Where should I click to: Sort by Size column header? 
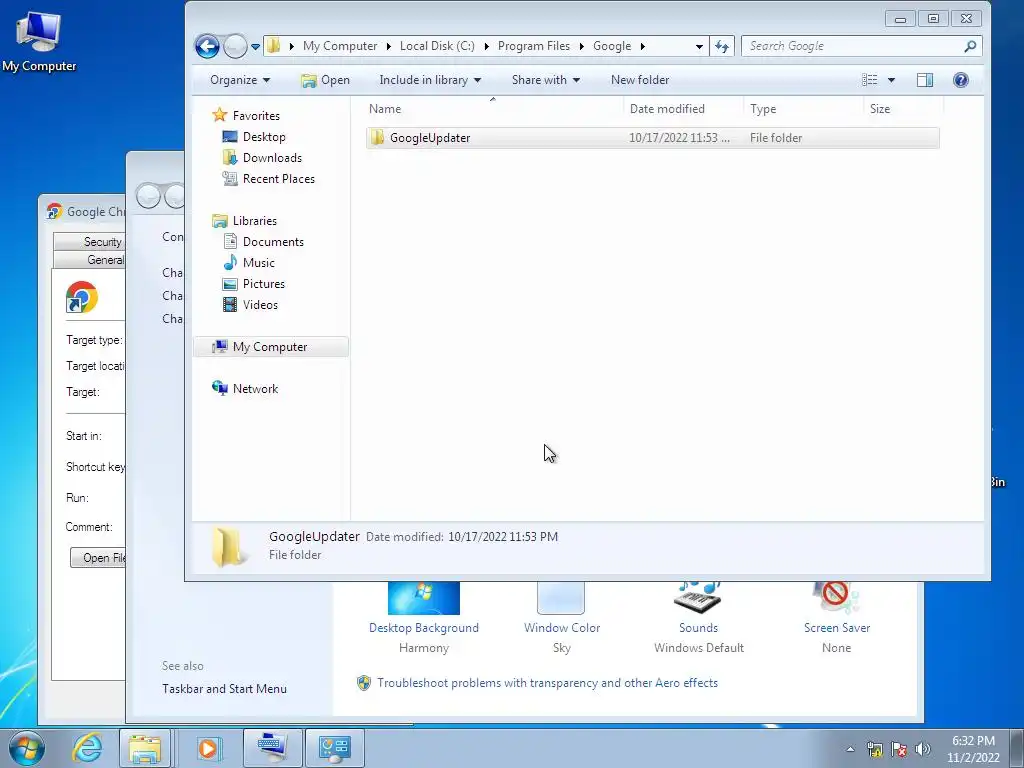pyautogui.click(x=904, y=109)
